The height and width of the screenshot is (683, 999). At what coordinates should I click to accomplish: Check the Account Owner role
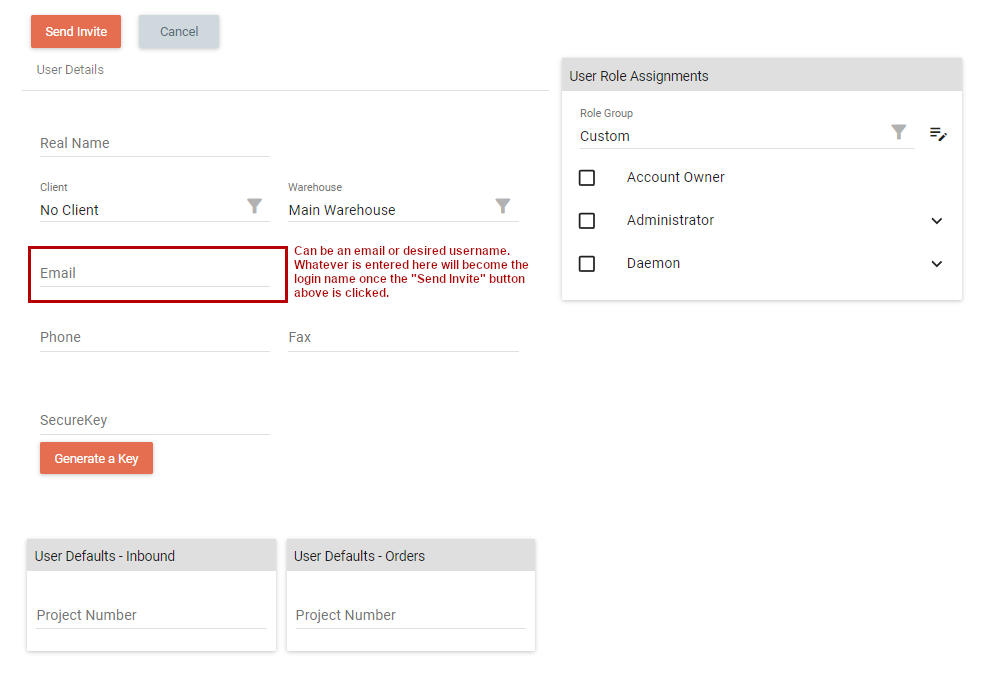[587, 178]
